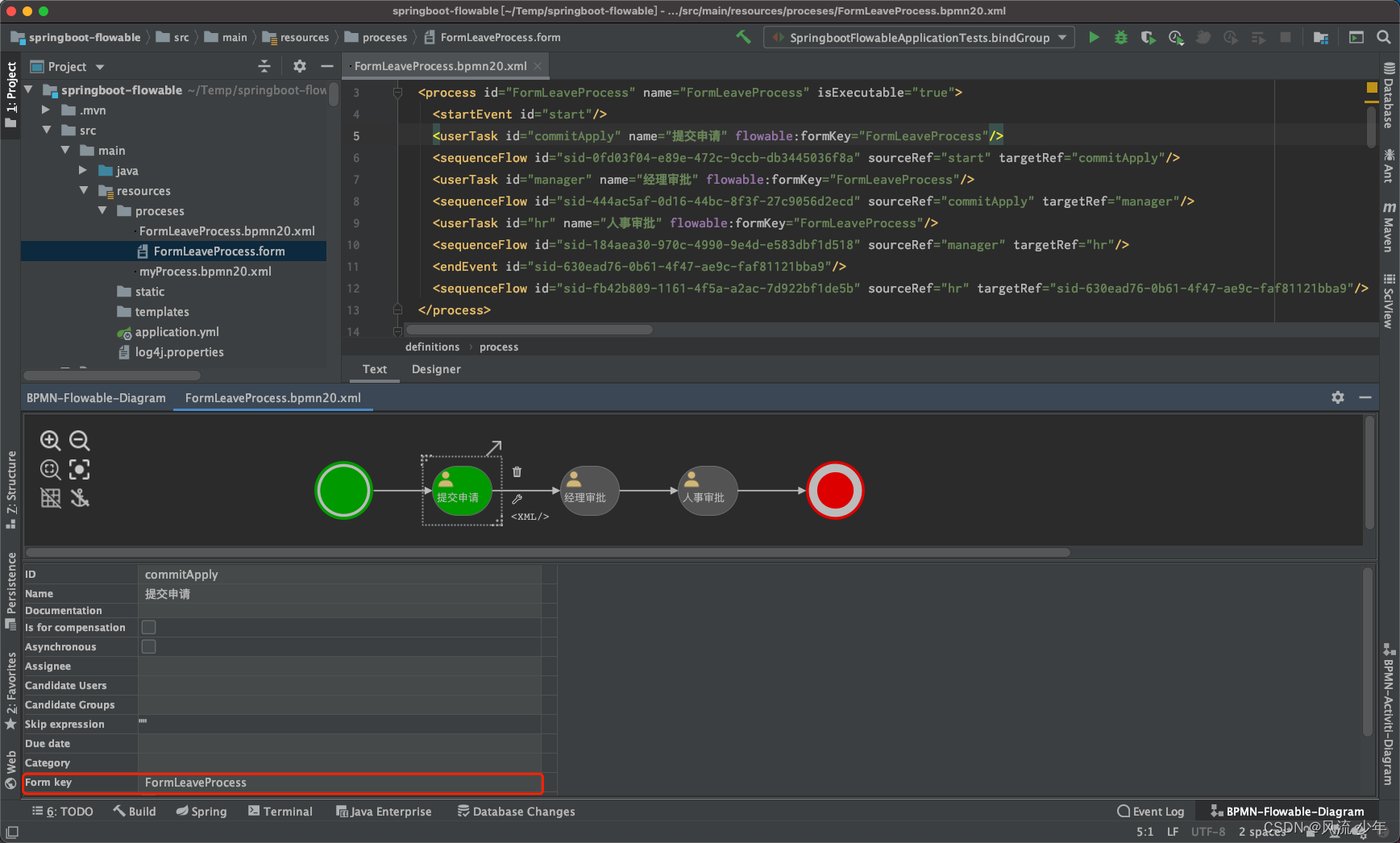Select FormLeaveProcess.bpmn20.xml diagram tab

(x=273, y=397)
